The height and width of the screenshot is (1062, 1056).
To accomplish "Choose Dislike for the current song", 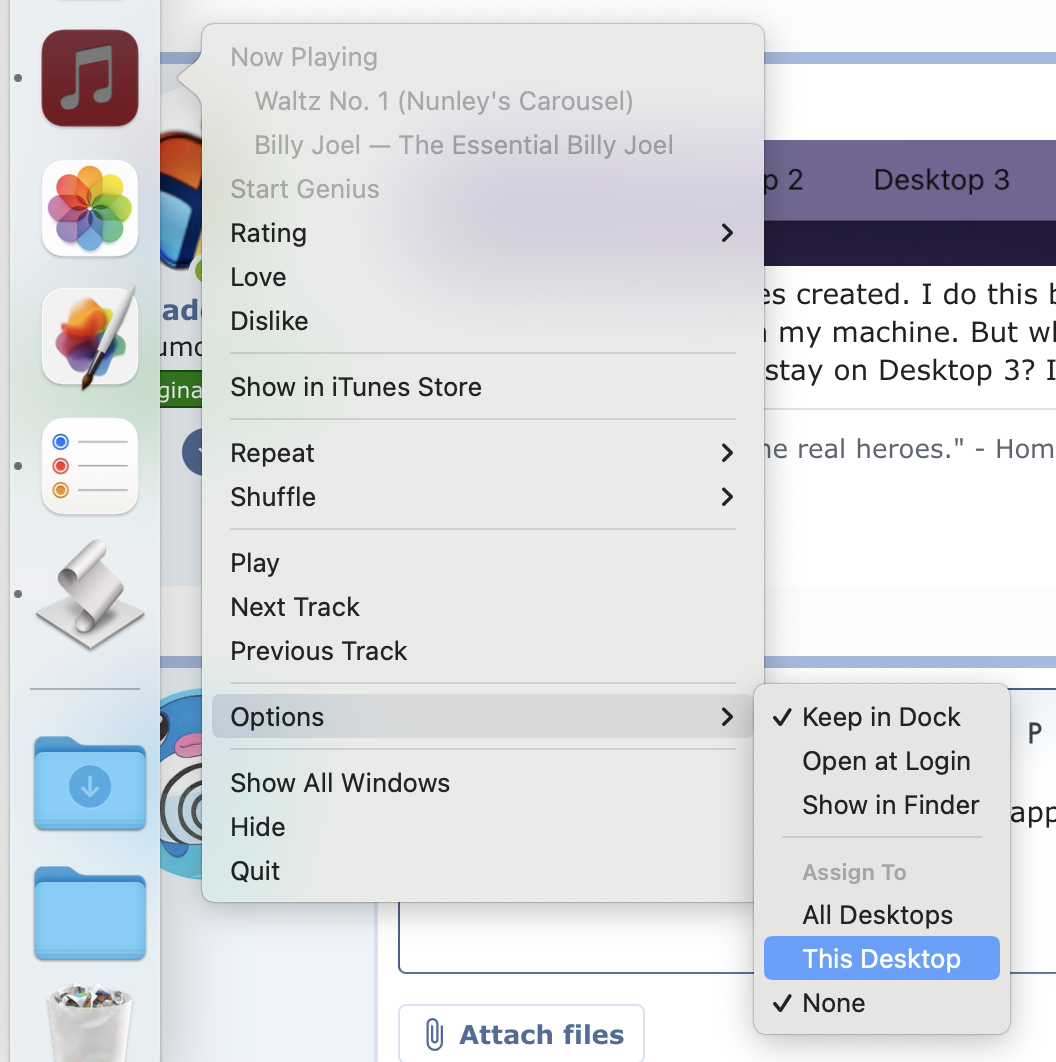I will pos(482,321).
